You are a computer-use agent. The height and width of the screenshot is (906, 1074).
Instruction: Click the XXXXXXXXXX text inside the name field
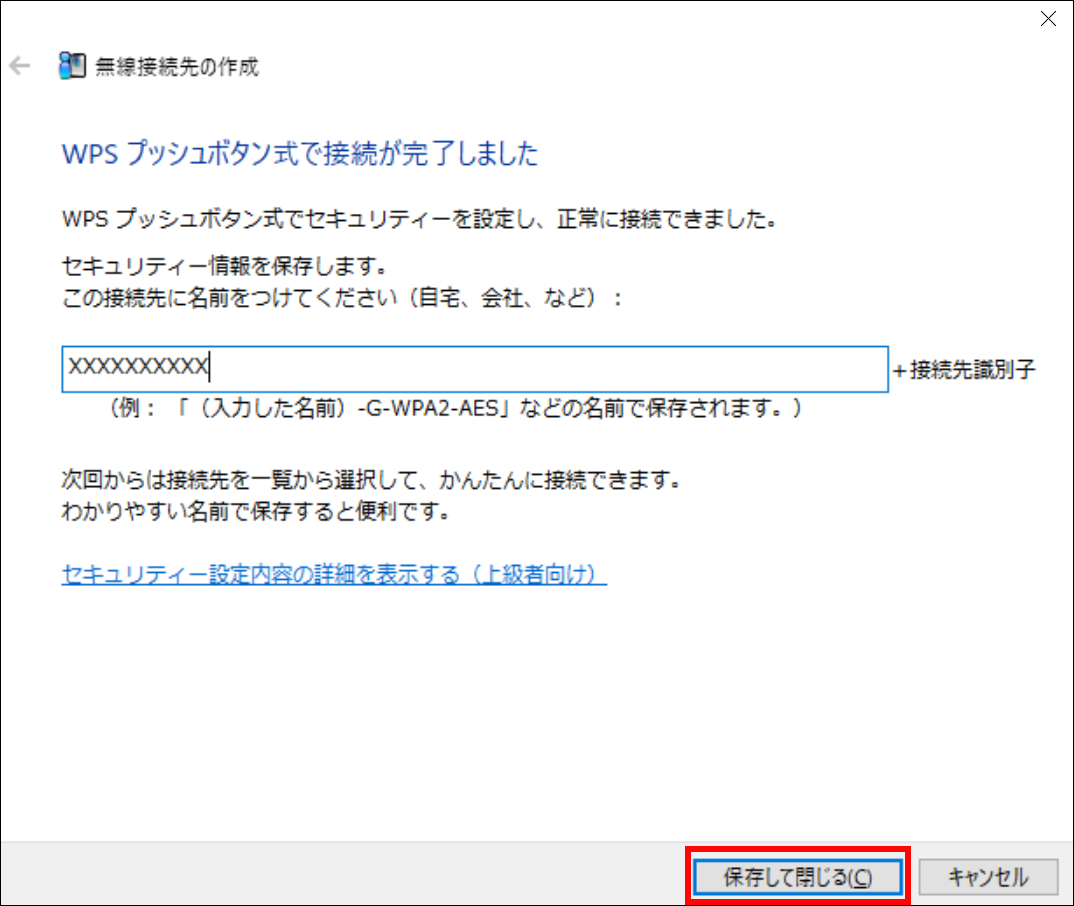pyautogui.click(x=137, y=369)
